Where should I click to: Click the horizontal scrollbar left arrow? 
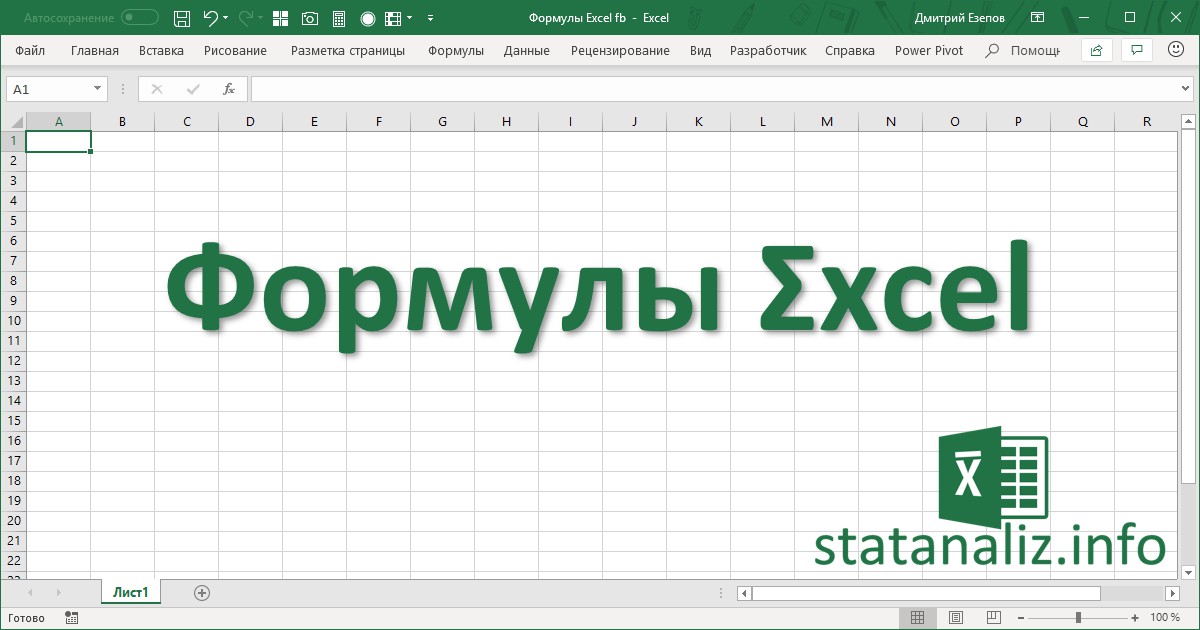coord(743,593)
